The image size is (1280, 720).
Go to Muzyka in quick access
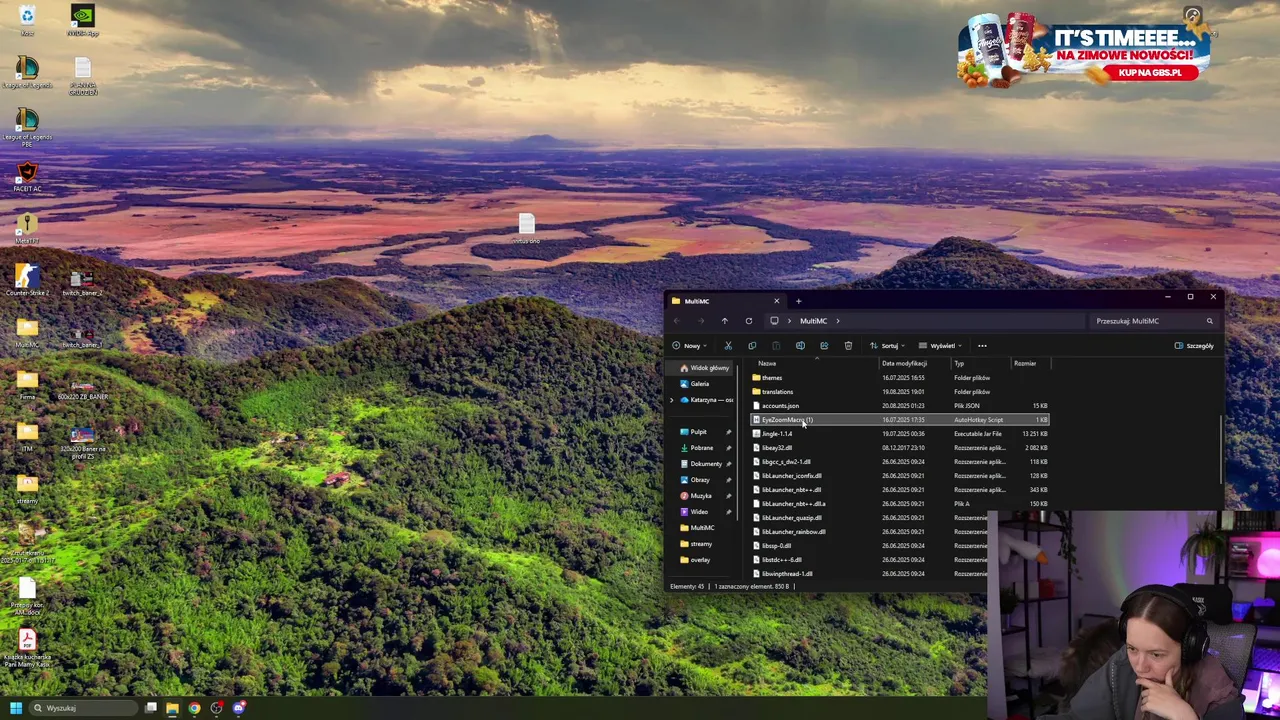700,496
